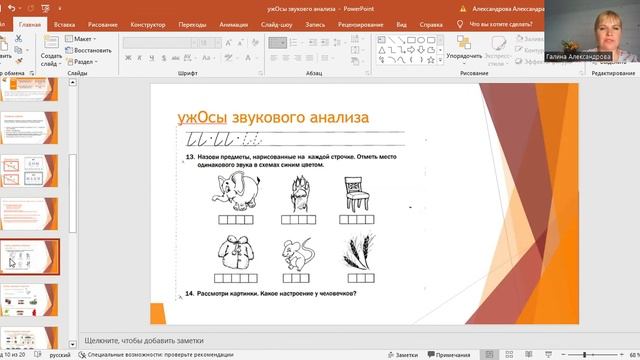The height and width of the screenshot is (360, 640).
Task: Toggle strikethrough abc button
Action: [176, 58]
